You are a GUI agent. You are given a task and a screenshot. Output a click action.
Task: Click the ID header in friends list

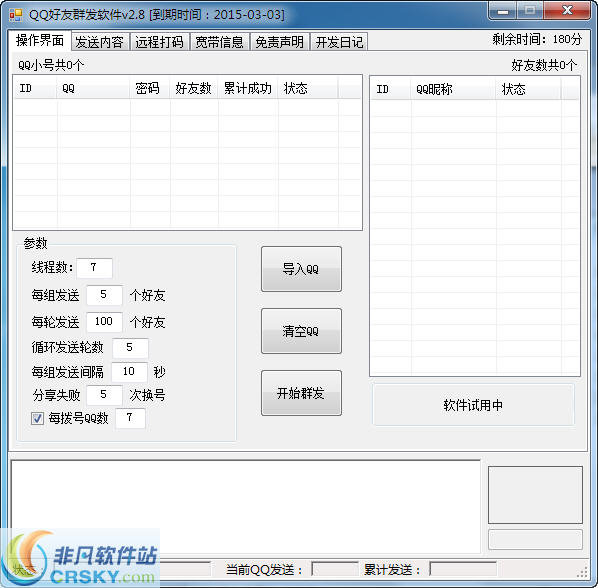pos(391,89)
